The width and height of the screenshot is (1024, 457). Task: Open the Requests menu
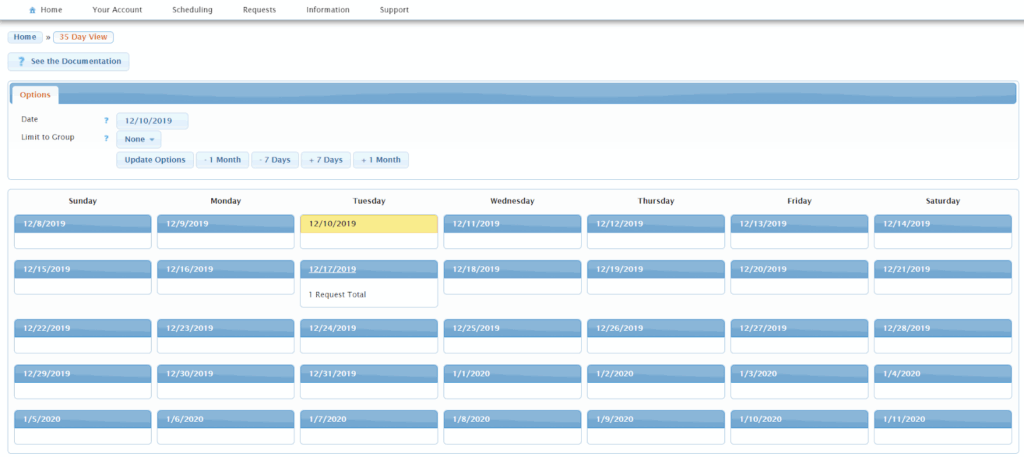(259, 10)
